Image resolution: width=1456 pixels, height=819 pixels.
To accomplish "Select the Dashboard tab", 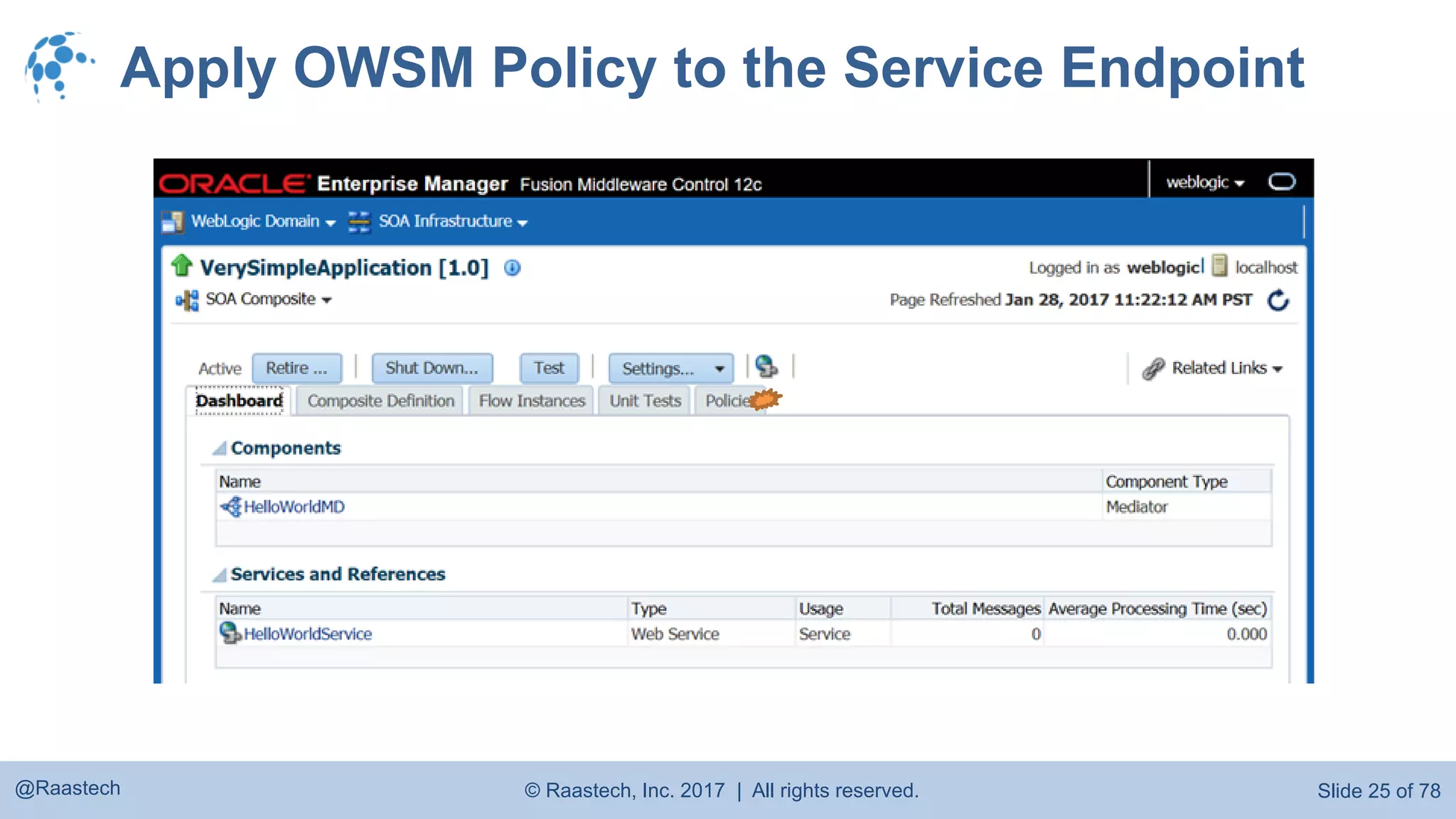I will [x=240, y=401].
